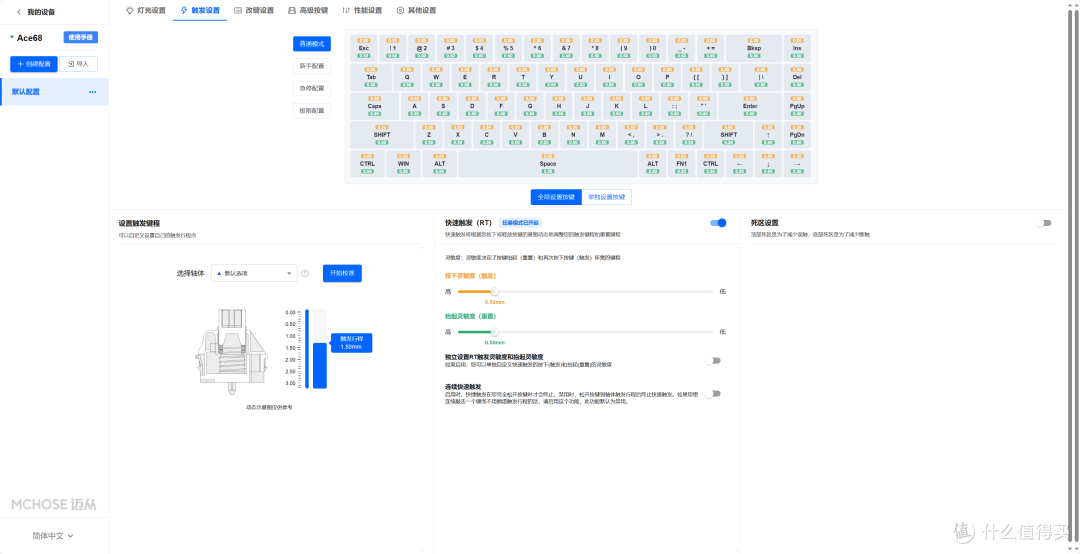Select the Tab key on keyboard layout
Image resolution: width=1080 pixels, height=554 pixels.
click(371, 77)
